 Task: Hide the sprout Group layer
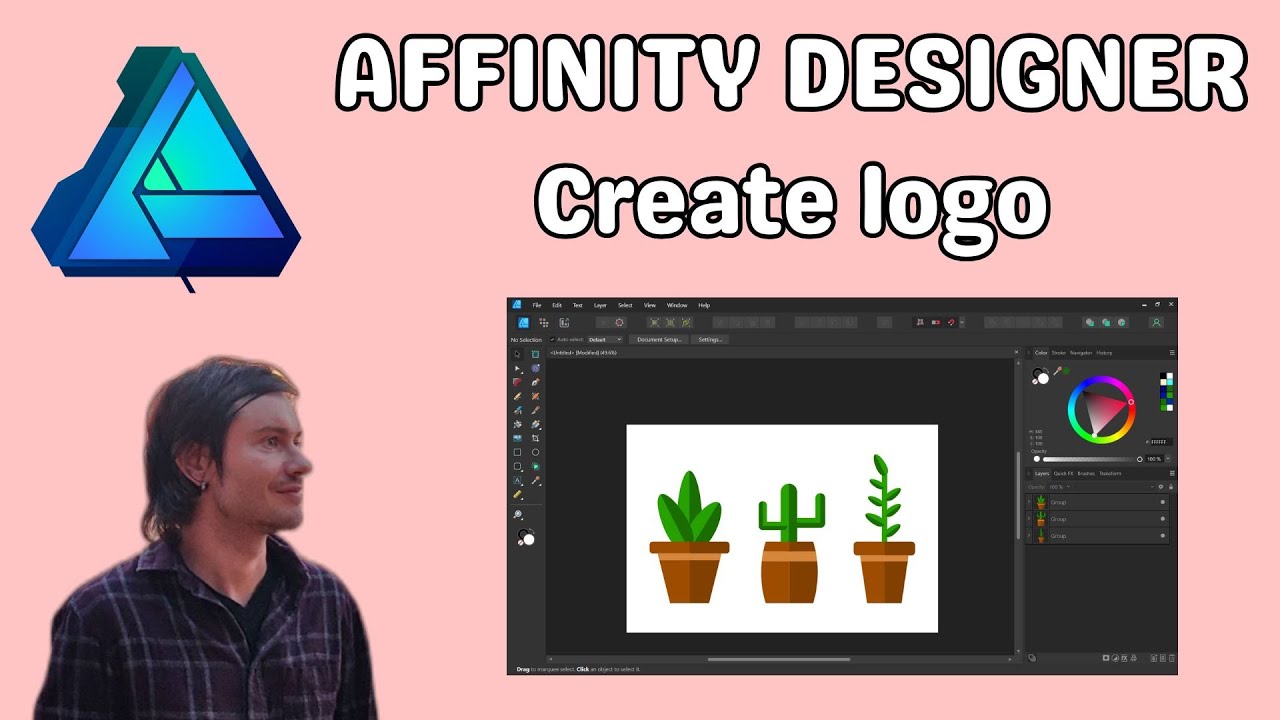point(1163,536)
